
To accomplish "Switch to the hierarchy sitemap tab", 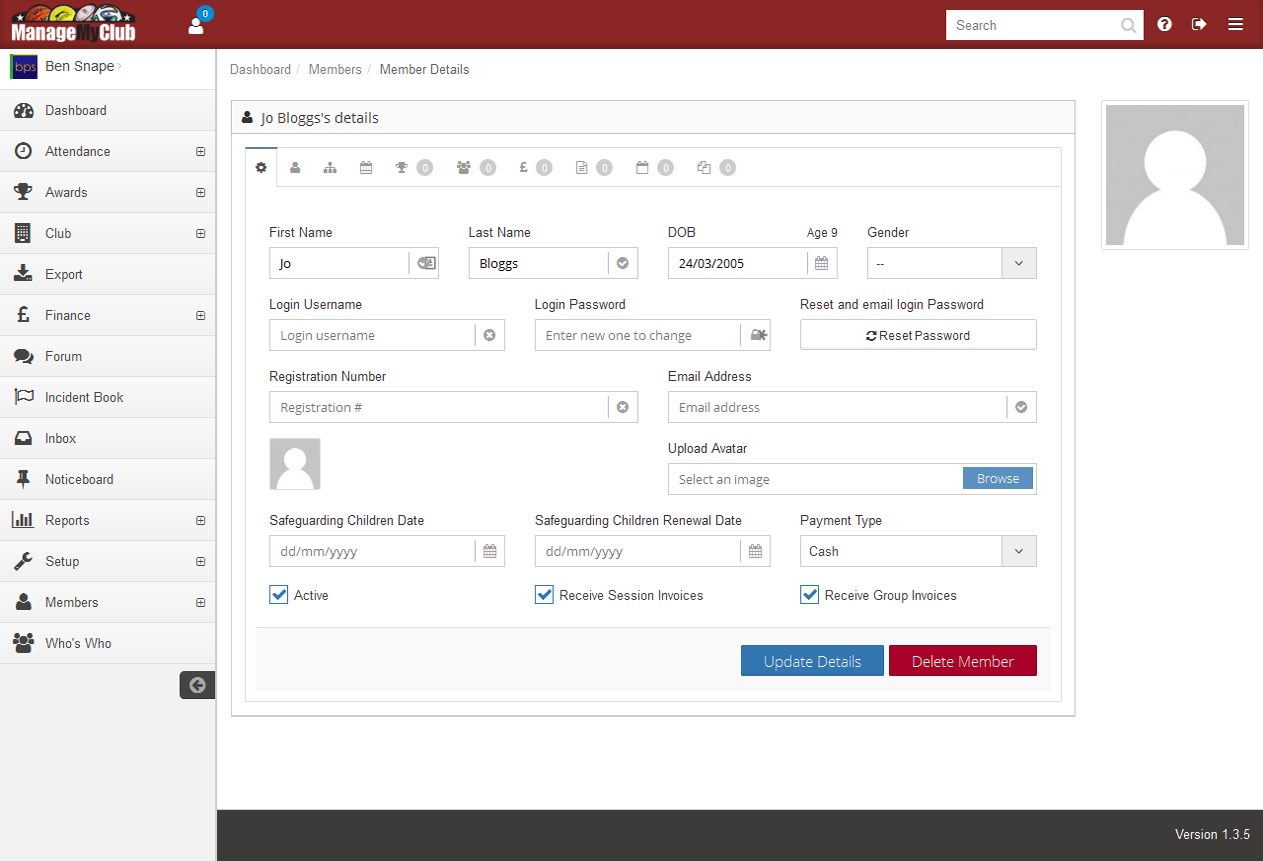I will point(330,168).
